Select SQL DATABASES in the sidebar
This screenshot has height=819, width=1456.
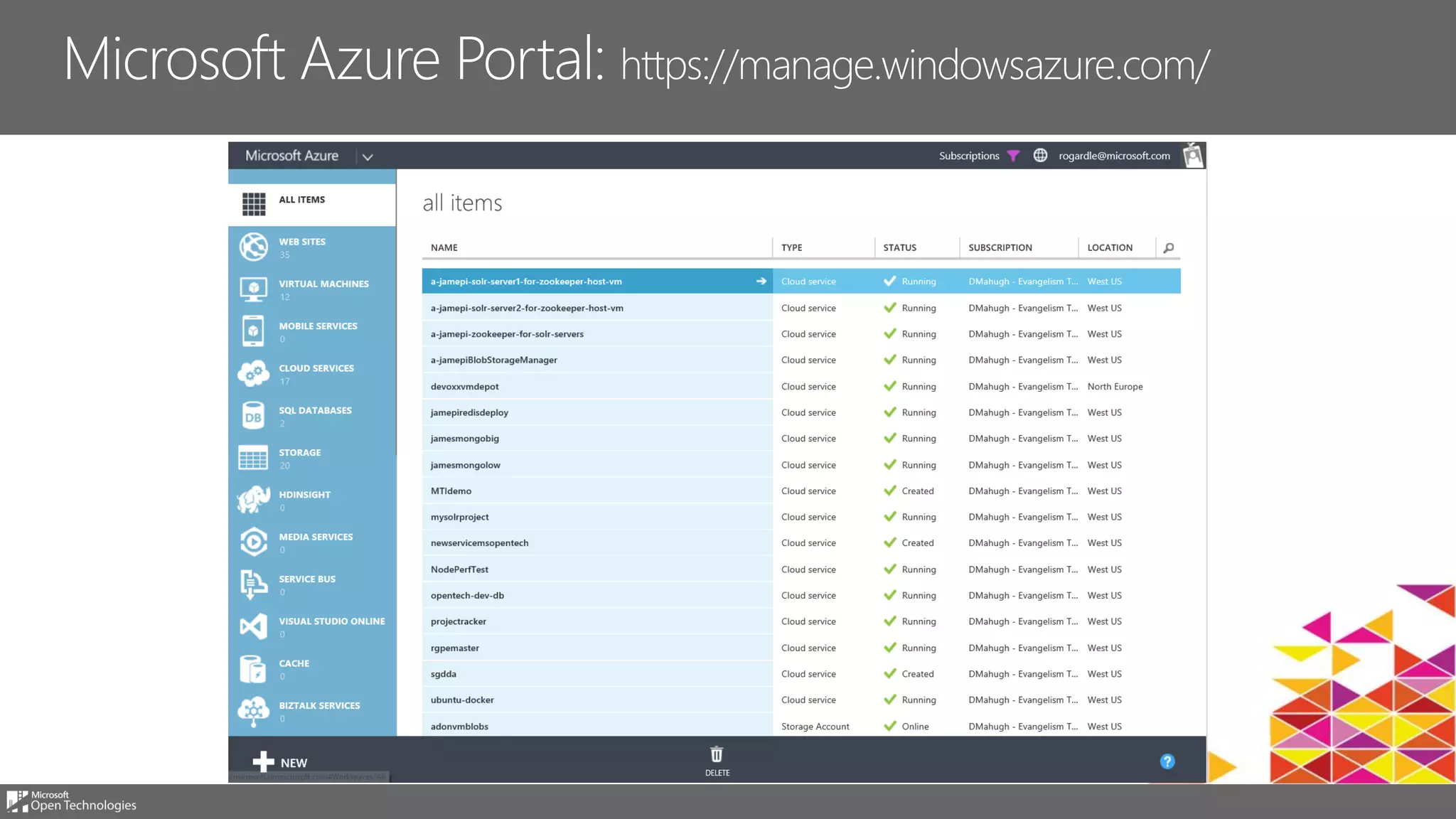pyautogui.click(x=315, y=410)
